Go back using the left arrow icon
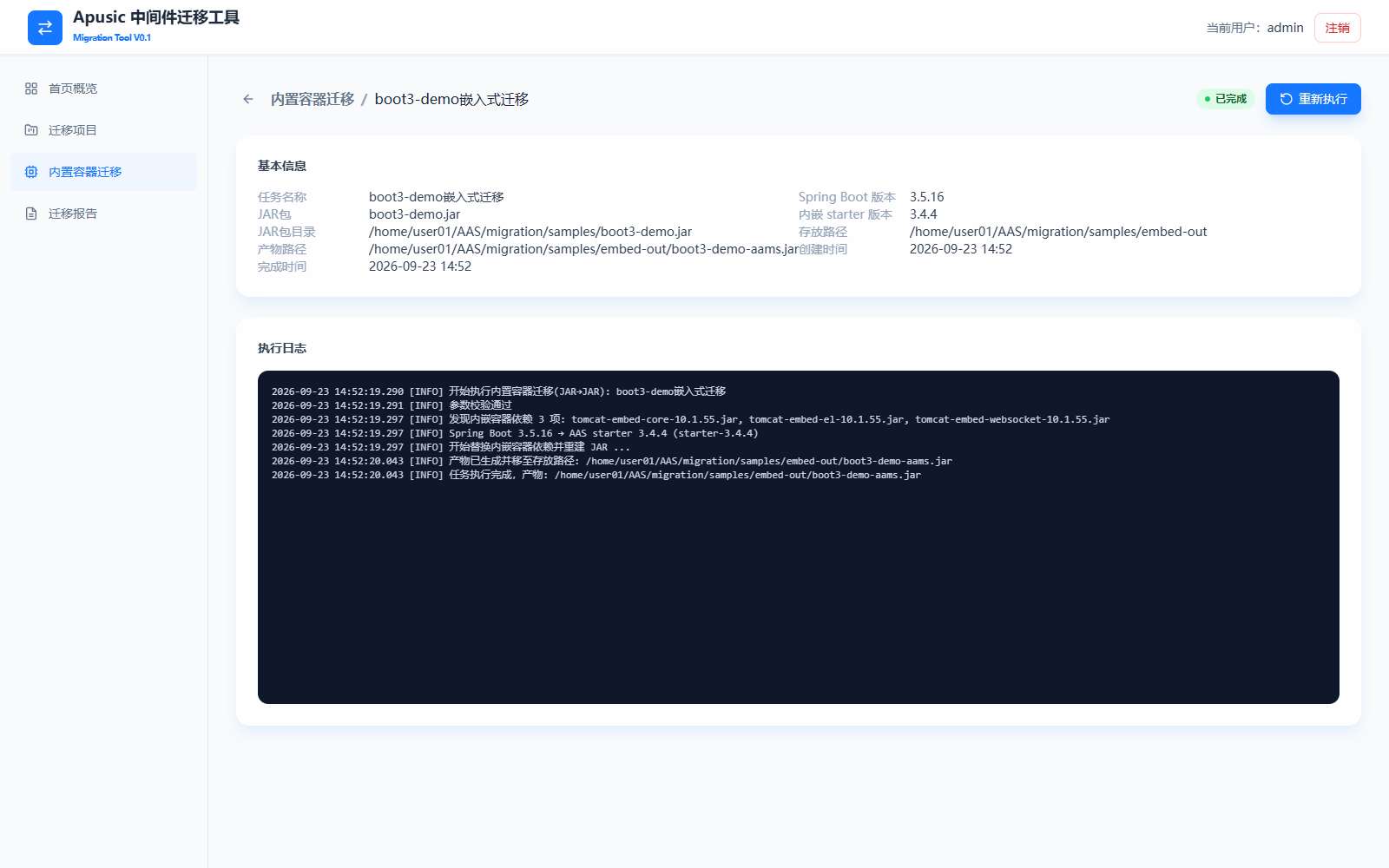This screenshot has height=868, width=1389. click(248, 99)
